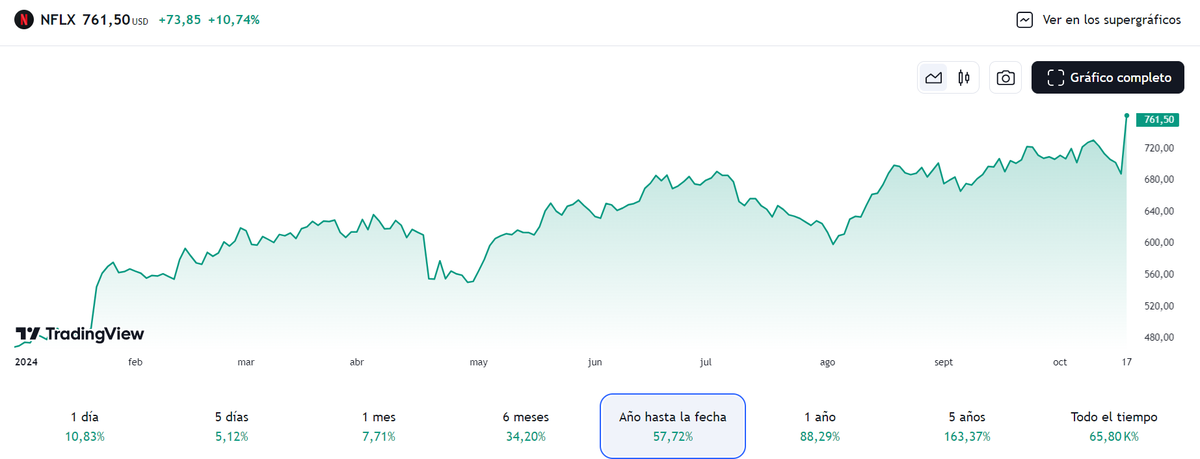Take a chart snapshot with camera icon
The width and height of the screenshot is (1200, 459).
(1006, 78)
